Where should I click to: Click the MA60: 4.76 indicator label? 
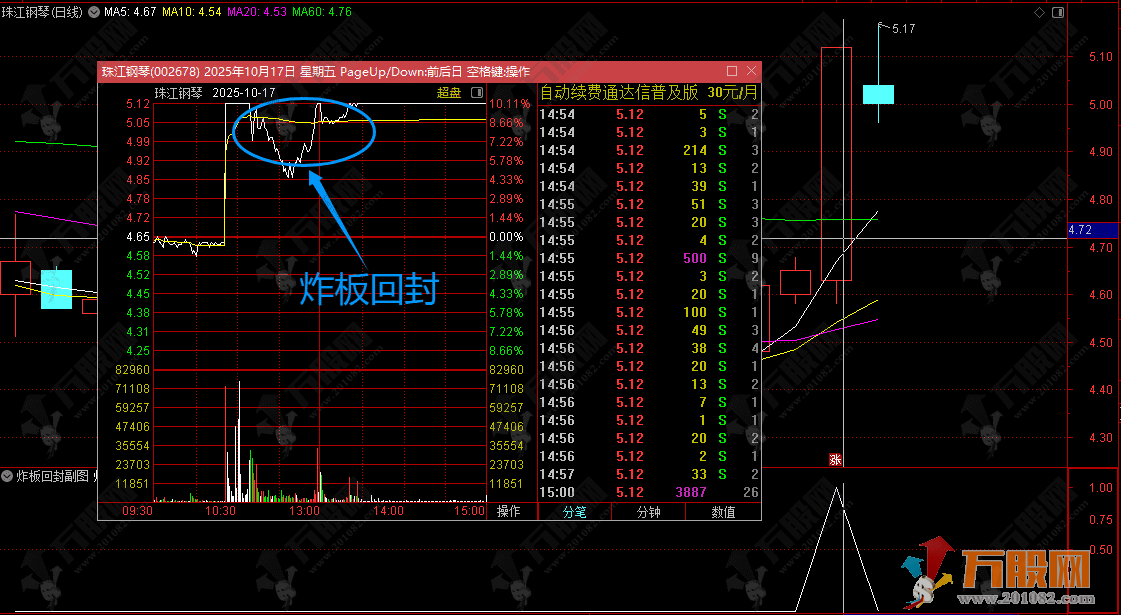[x=322, y=12]
